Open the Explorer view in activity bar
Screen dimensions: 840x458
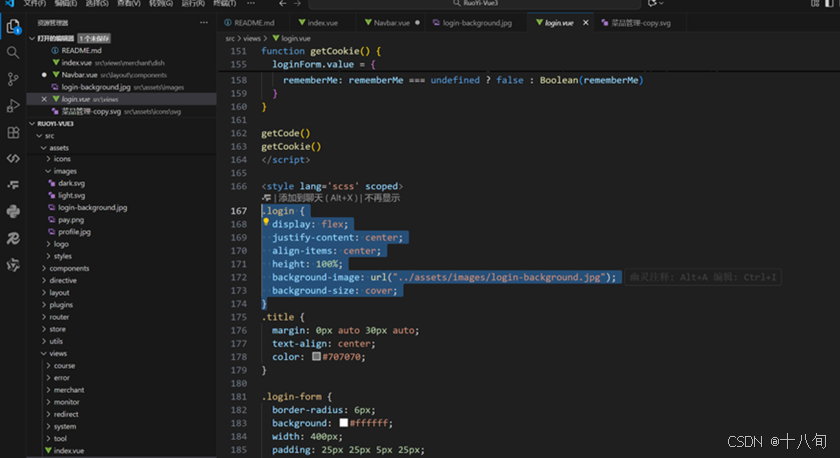coord(13,26)
